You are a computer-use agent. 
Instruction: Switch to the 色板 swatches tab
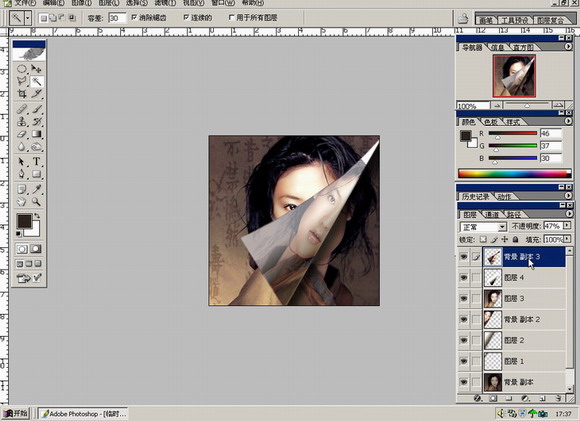491,122
